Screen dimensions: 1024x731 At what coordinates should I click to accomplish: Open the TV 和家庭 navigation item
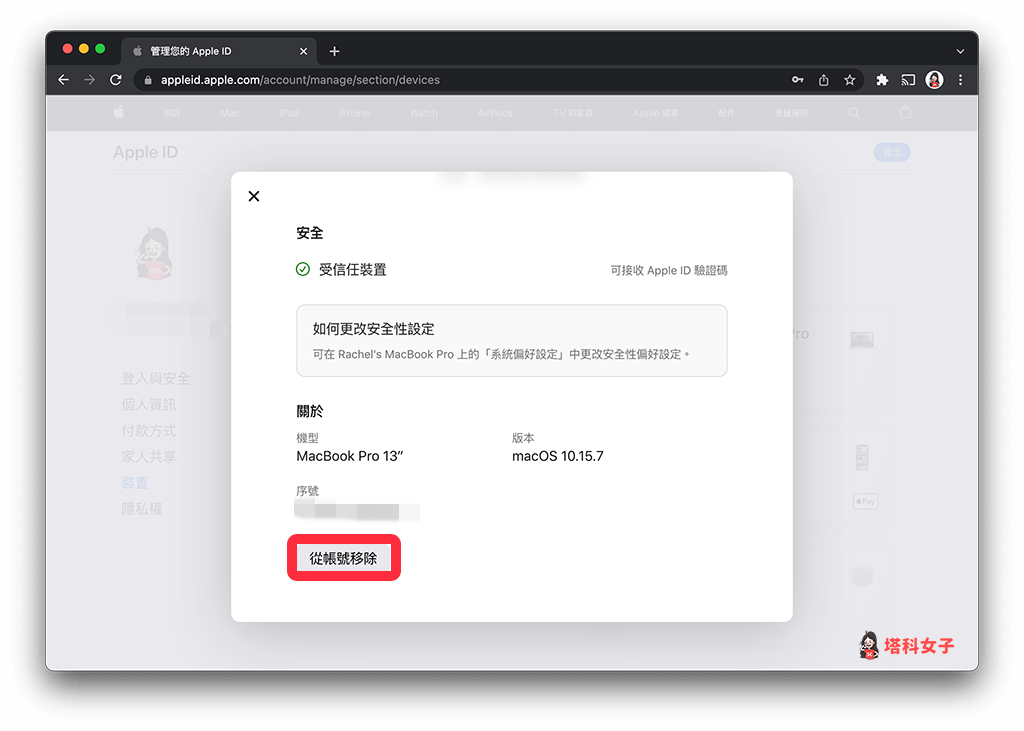pos(573,113)
